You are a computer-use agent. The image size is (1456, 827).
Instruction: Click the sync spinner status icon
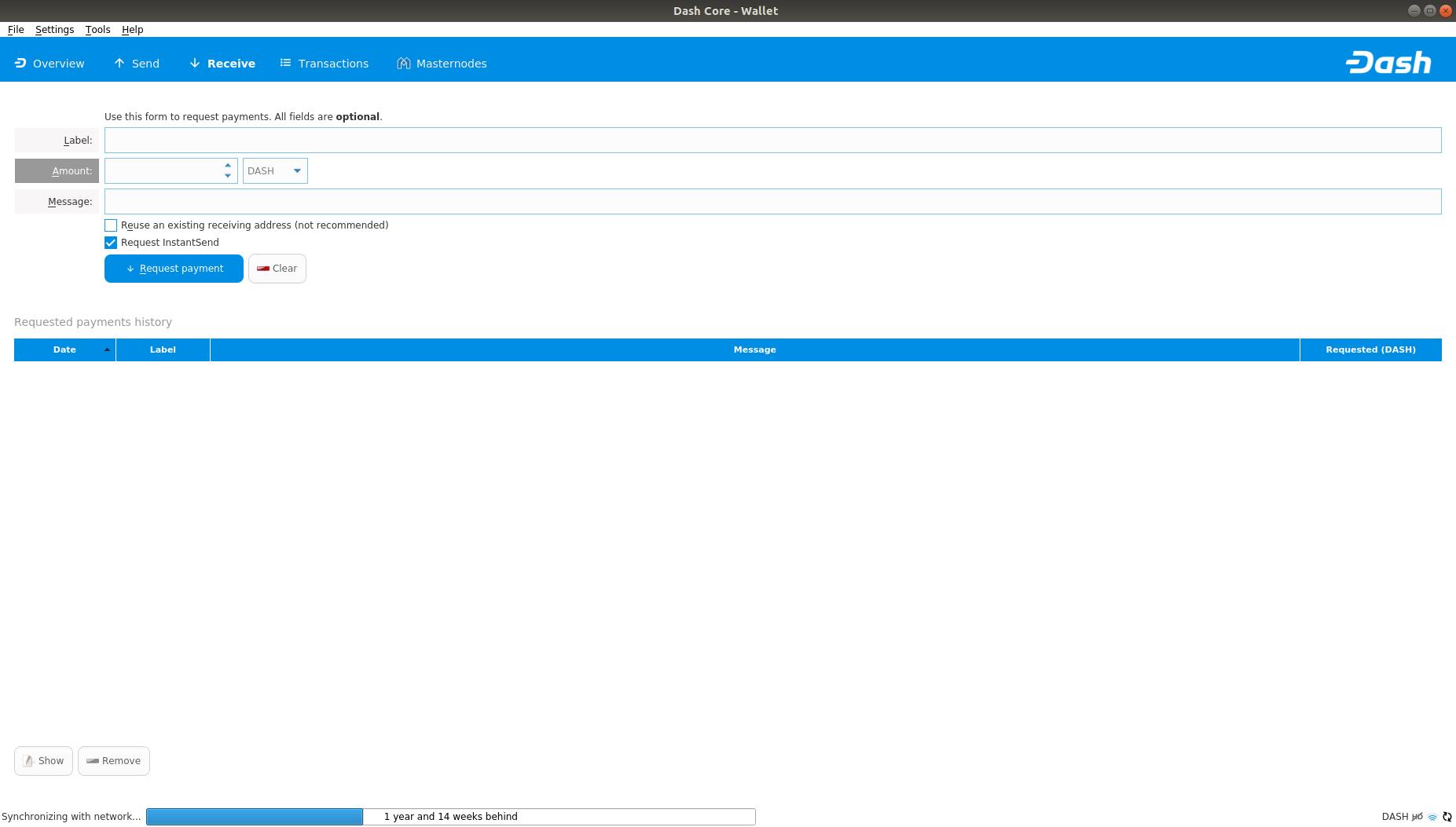(1447, 817)
